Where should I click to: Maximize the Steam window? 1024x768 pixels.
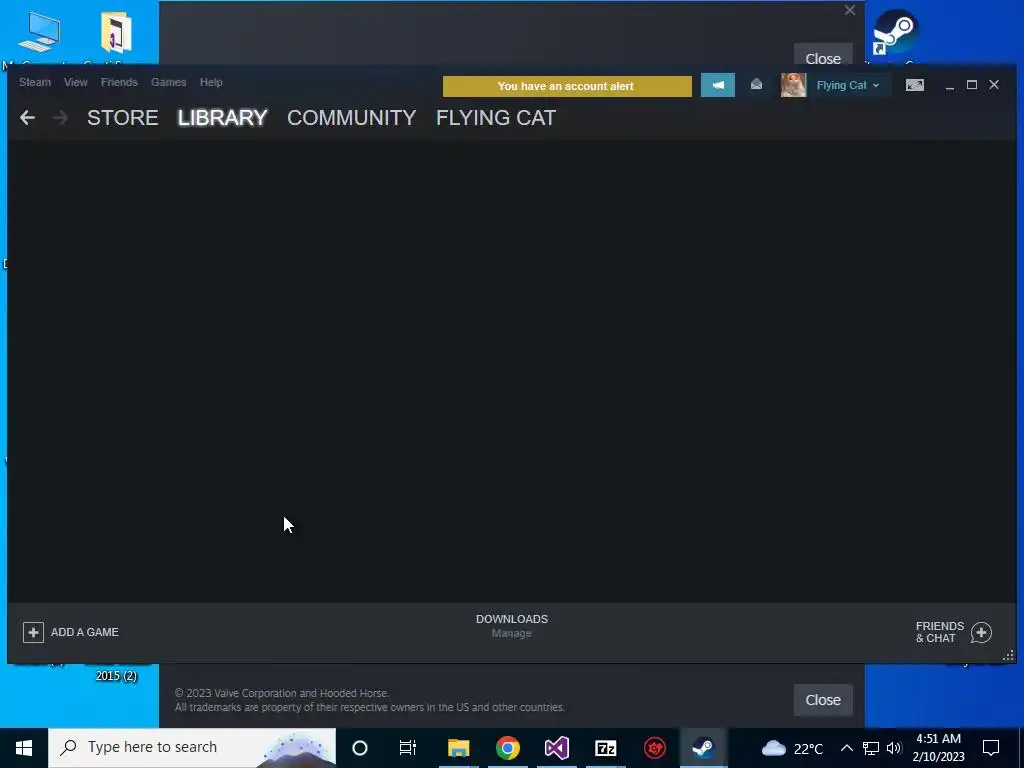972,85
